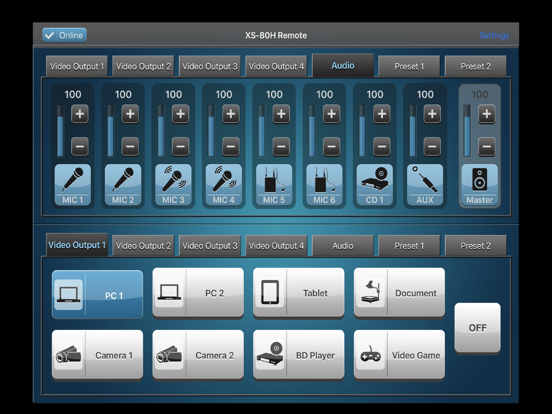Screen dimensions: 552x414
Task: Switch to Preset 1 tab in top panel
Action: [409, 66]
